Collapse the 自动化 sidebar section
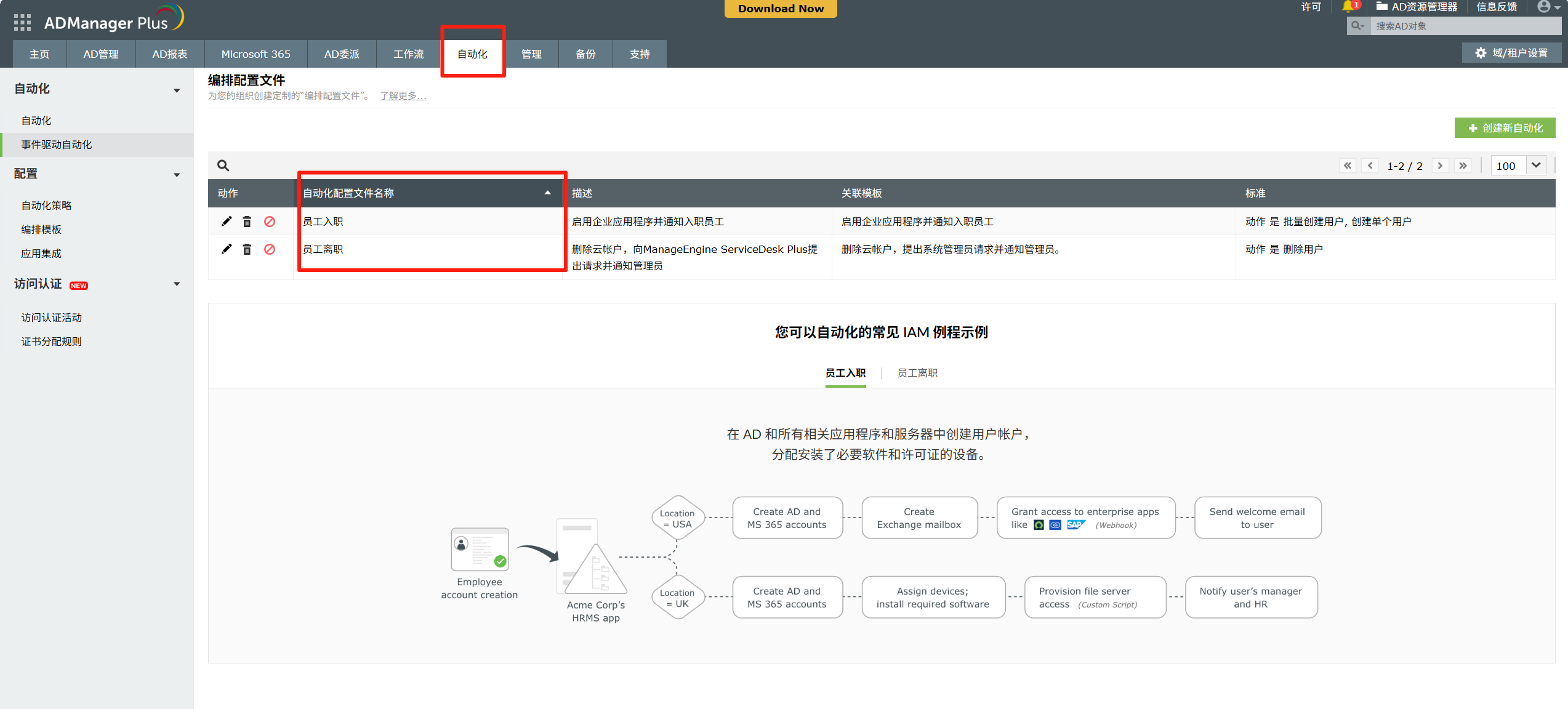The image size is (1568, 709). 177,90
